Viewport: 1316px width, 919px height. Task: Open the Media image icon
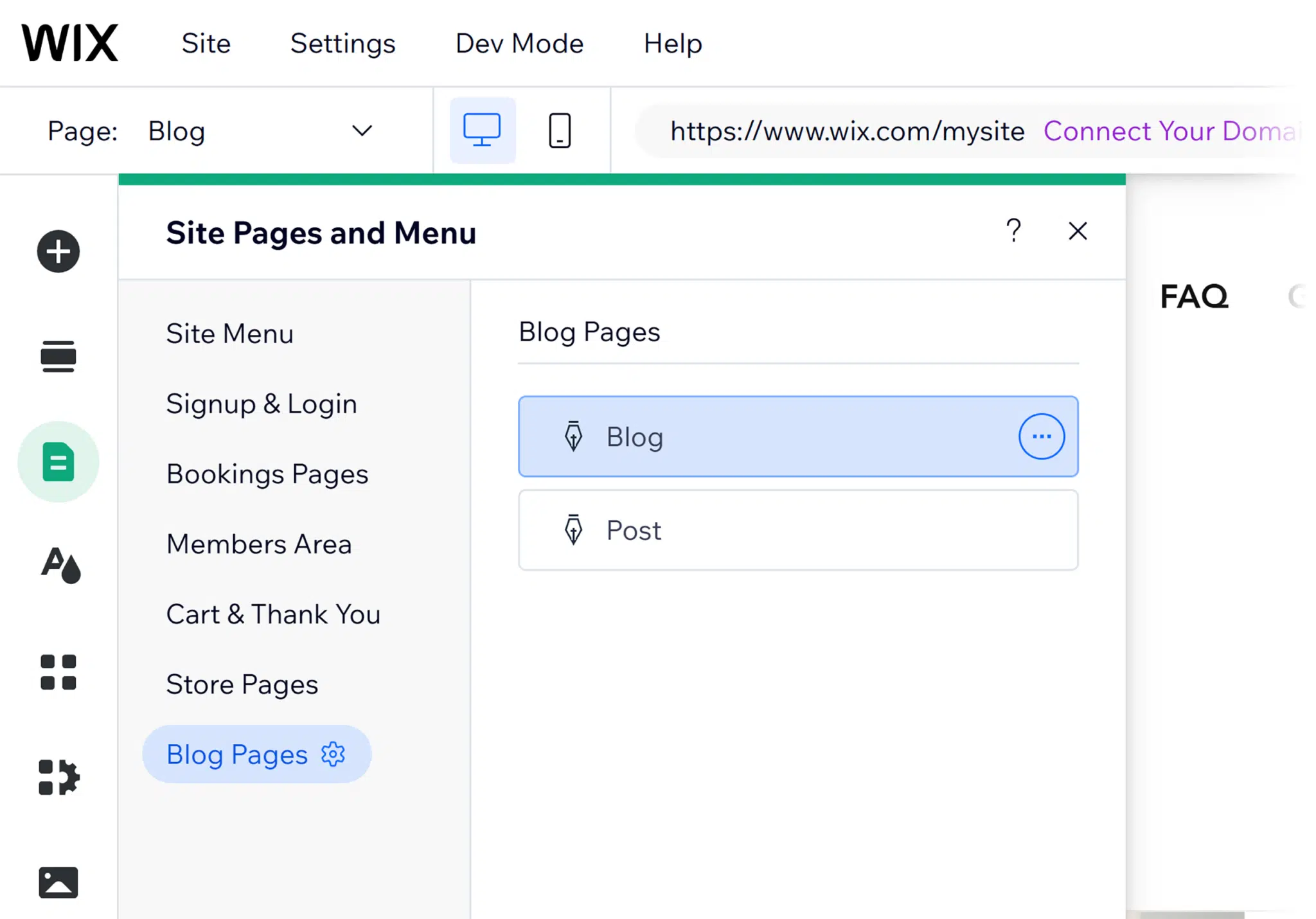58,882
